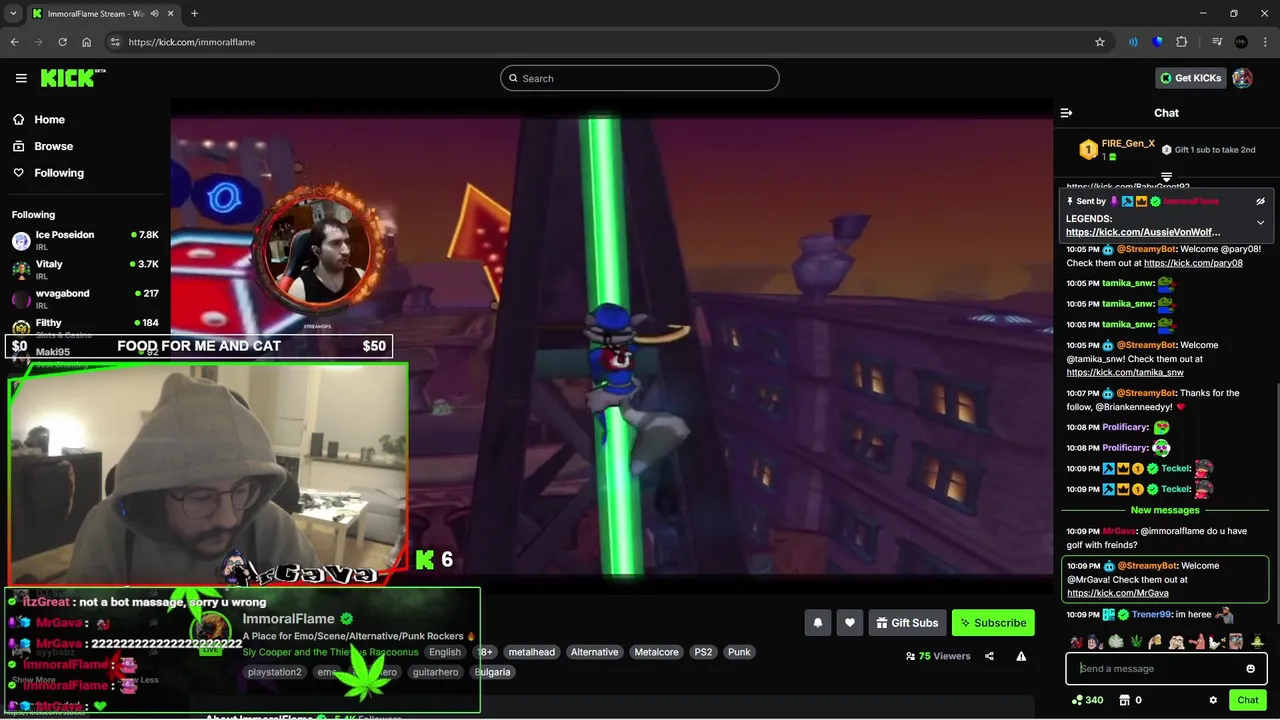
Task: Click the address bar URL
Action: (192, 42)
